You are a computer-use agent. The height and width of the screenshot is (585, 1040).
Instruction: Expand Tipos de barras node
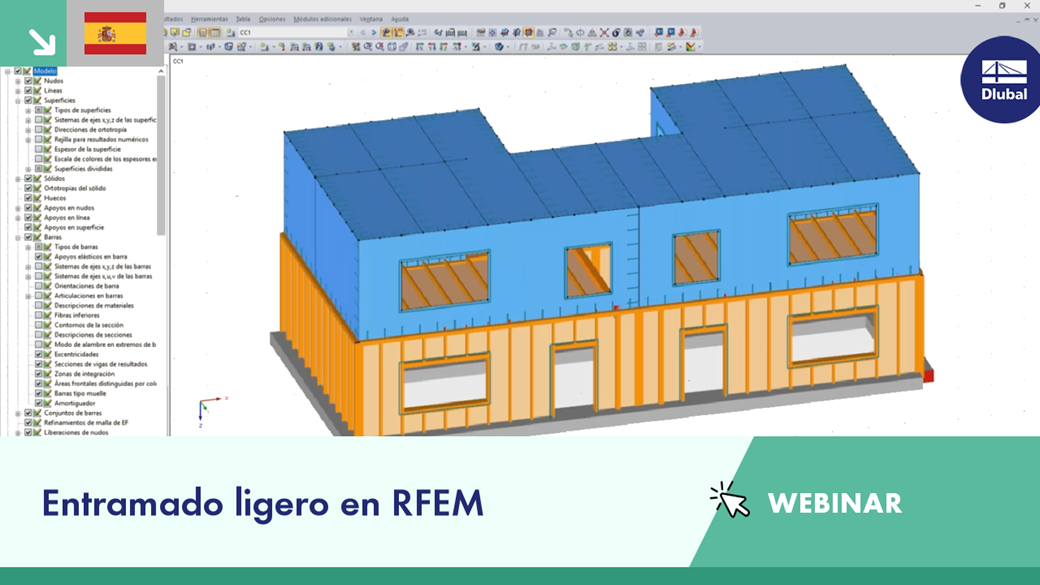[28, 247]
